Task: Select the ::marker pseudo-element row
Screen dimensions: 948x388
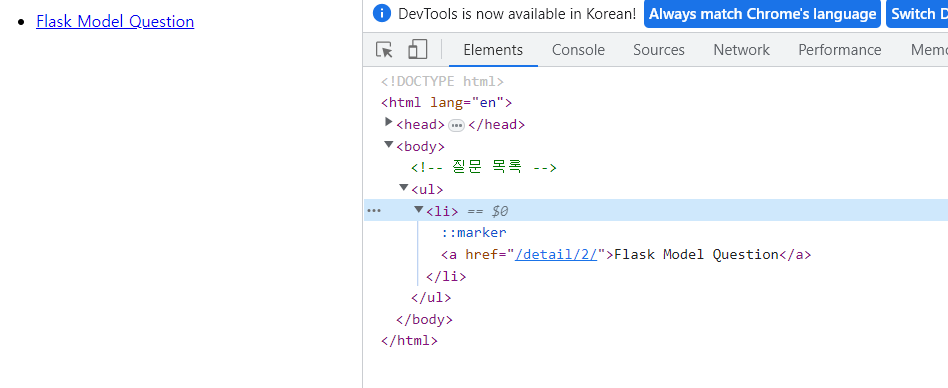Action: coord(473,233)
